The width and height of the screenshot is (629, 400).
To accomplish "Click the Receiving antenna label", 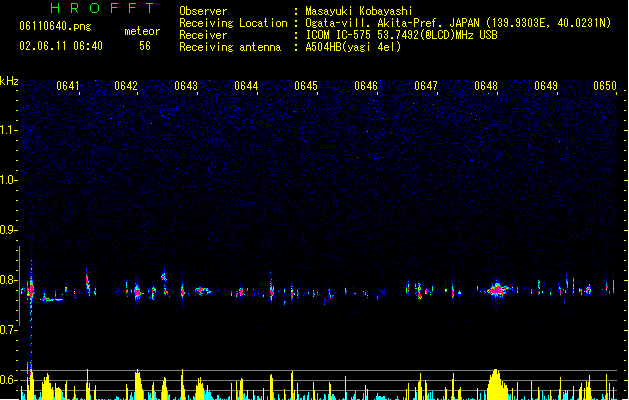I will [230, 47].
